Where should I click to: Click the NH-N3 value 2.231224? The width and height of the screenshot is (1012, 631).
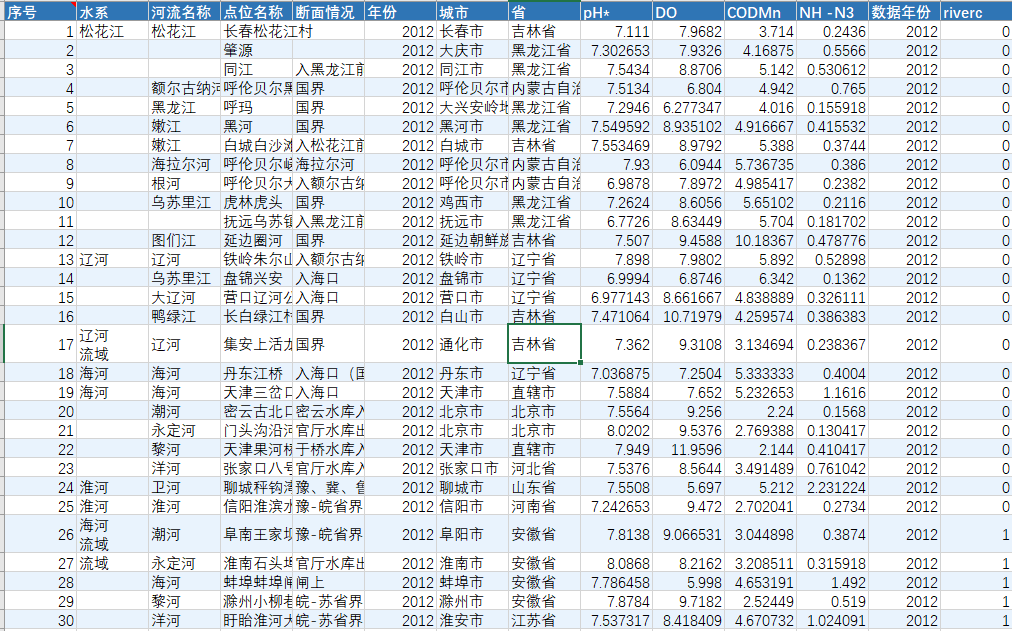832,487
